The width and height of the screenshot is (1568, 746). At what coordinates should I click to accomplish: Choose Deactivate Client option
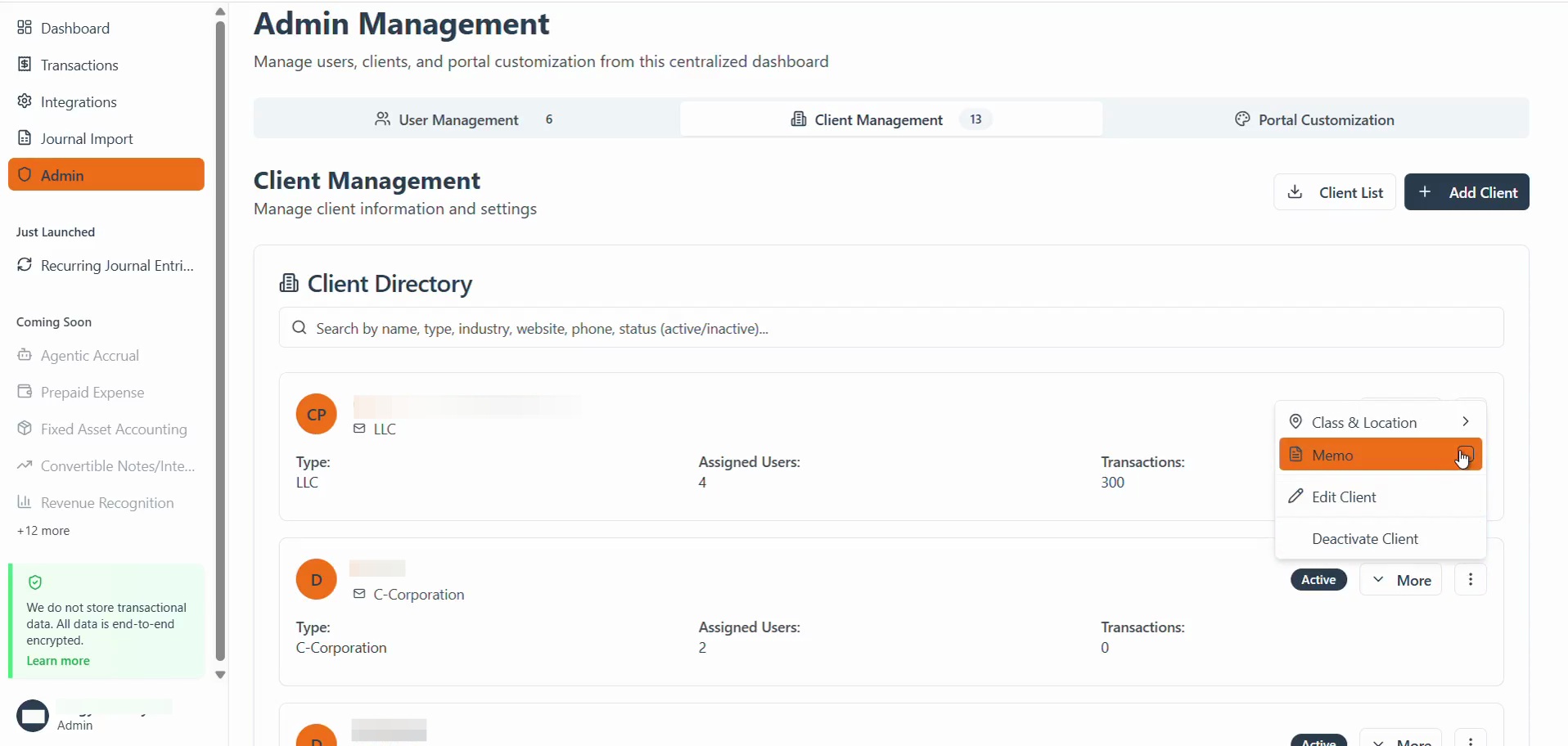(x=1381, y=538)
